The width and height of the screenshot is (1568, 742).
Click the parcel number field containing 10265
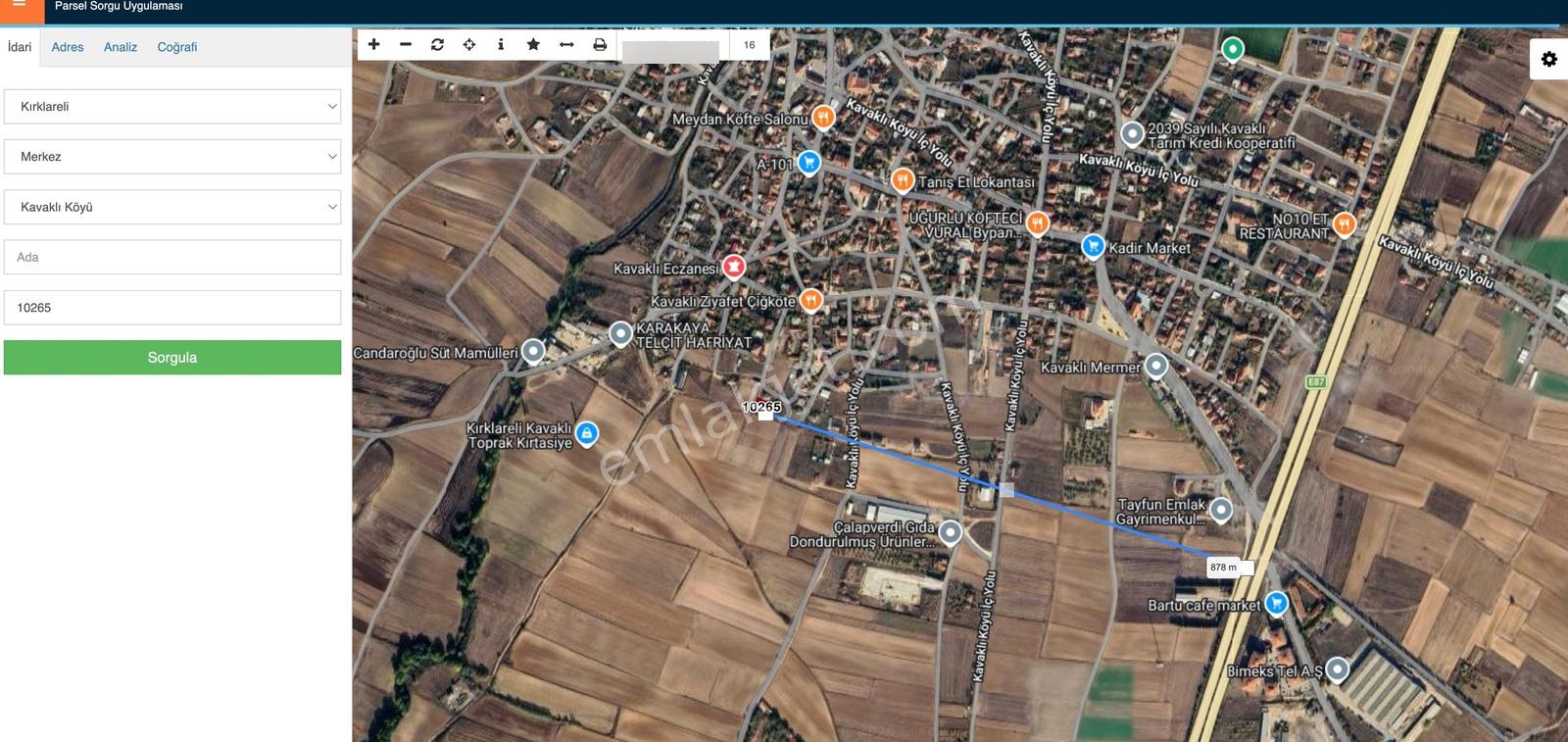[x=172, y=308]
